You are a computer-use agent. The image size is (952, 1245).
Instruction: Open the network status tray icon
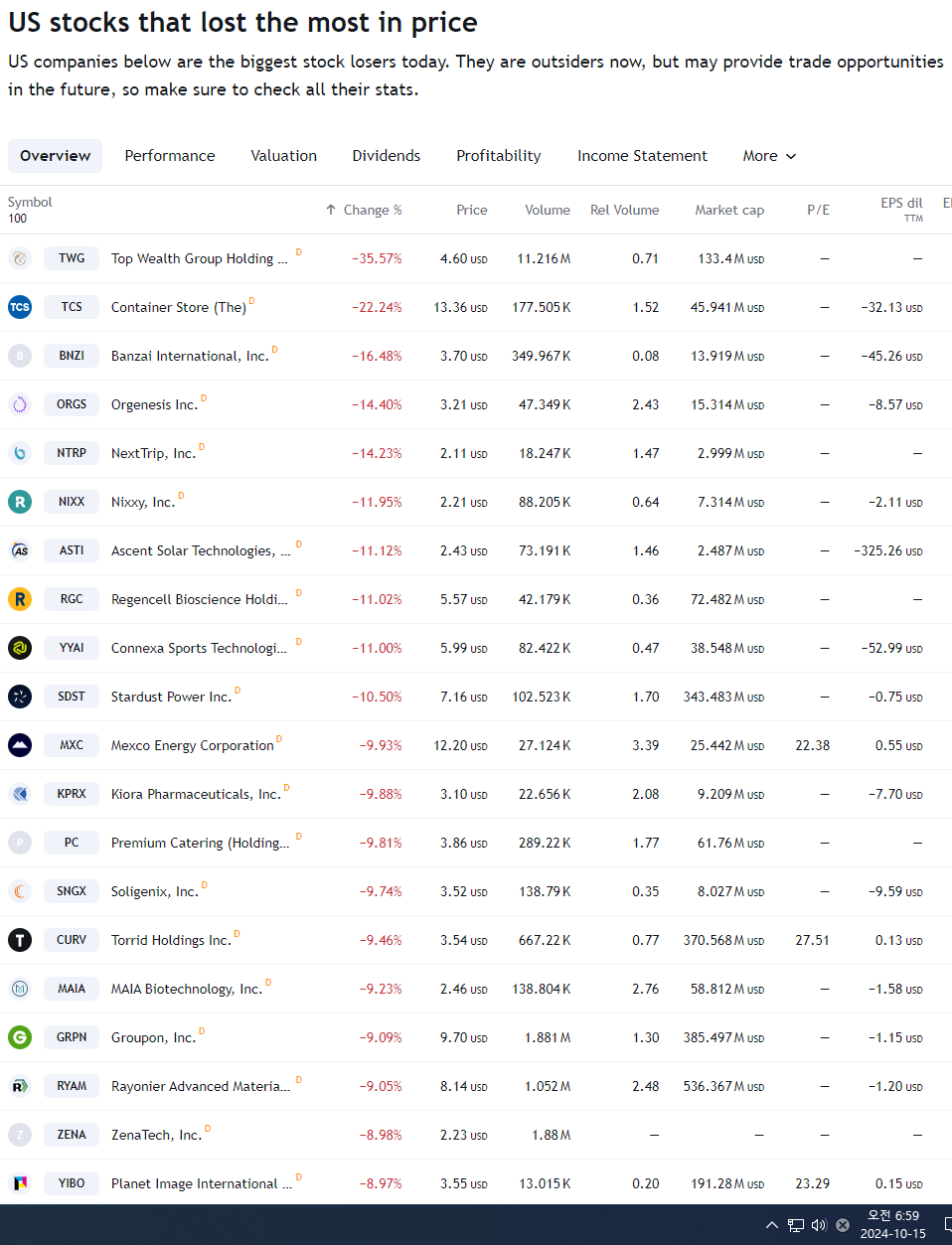pyautogui.click(x=796, y=1225)
